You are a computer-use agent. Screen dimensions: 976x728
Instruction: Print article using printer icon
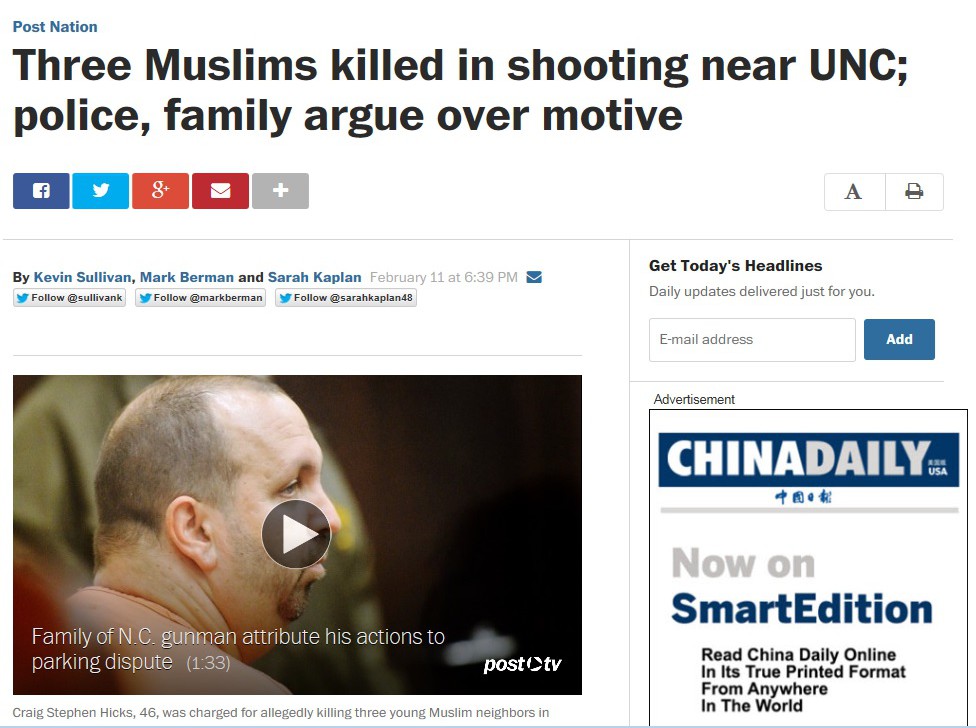(914, 192)
